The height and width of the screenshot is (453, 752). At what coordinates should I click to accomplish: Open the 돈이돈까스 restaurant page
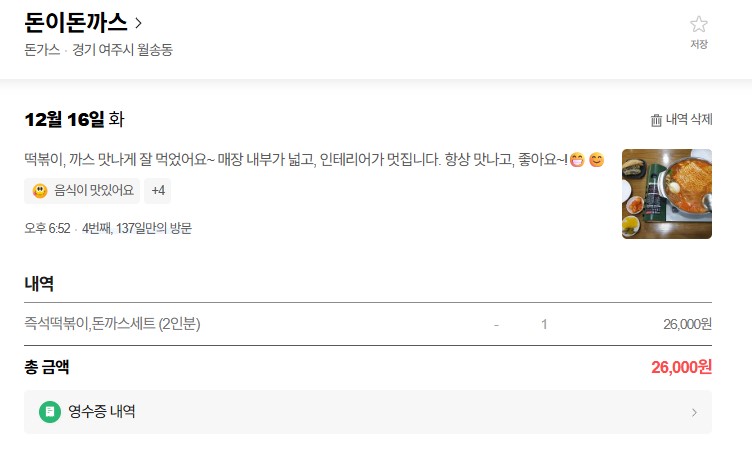pos(76,22)
